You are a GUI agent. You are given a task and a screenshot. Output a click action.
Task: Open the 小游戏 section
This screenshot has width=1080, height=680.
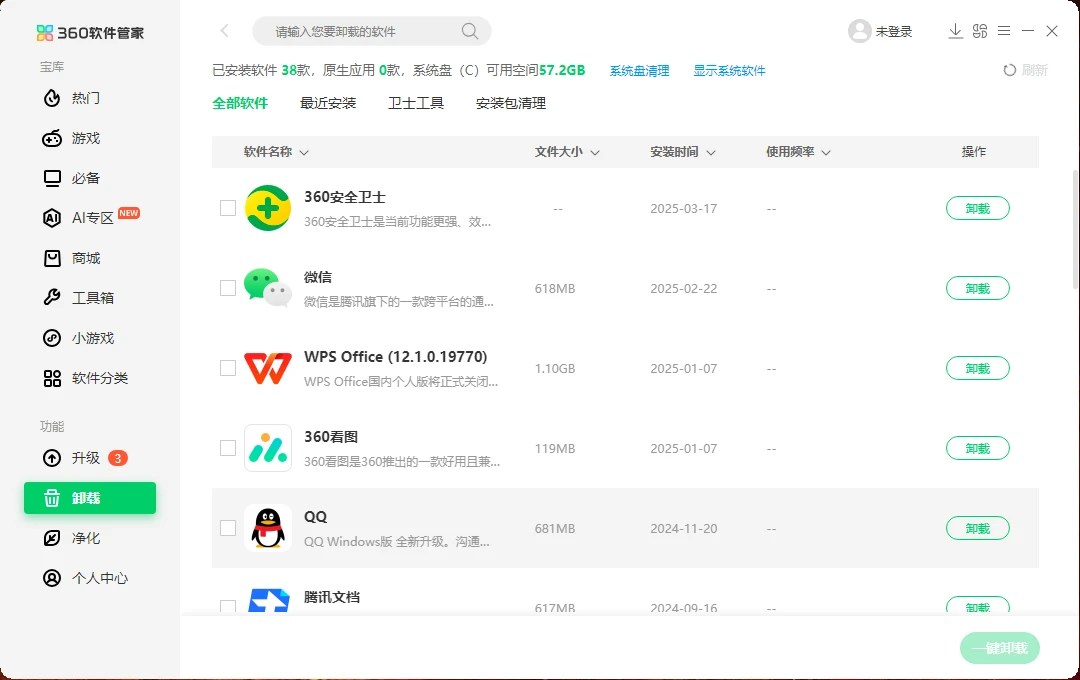(x=79, y=338)
